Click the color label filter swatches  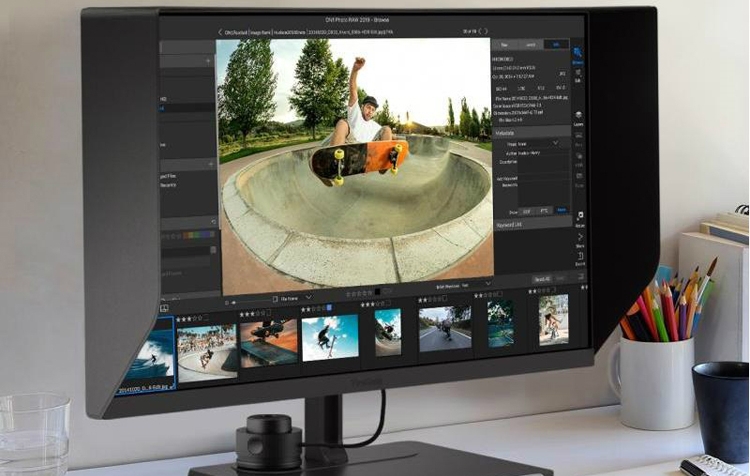point(200,235)
